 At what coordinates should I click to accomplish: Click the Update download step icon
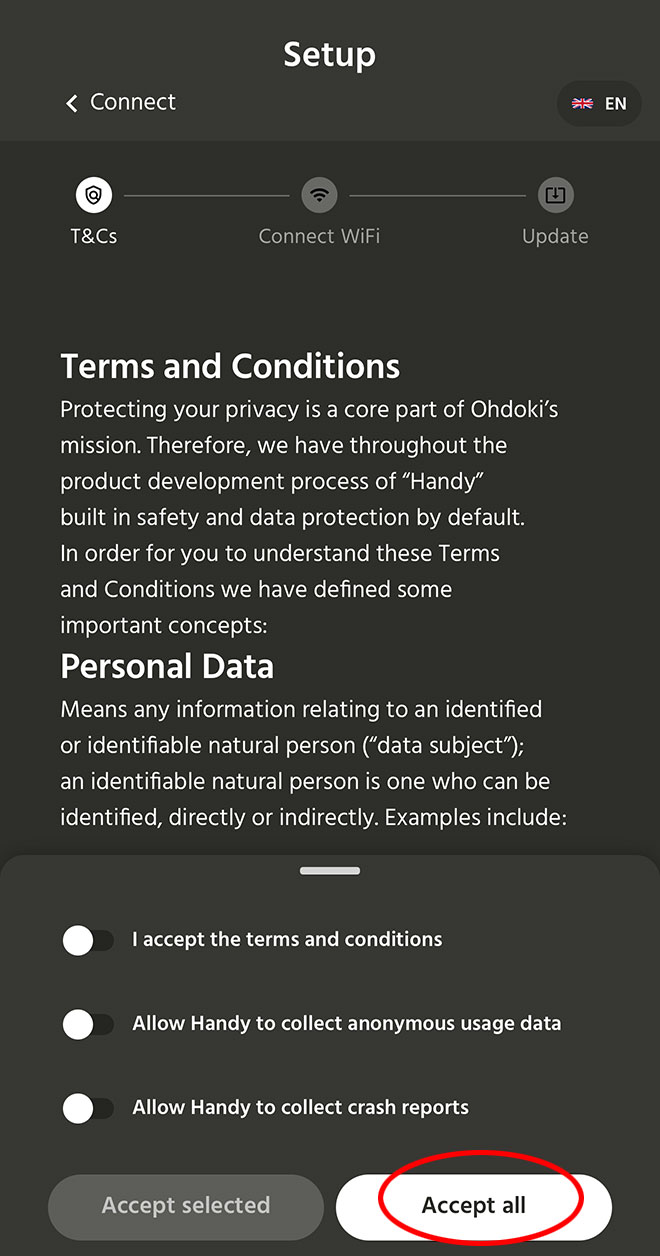555,195
